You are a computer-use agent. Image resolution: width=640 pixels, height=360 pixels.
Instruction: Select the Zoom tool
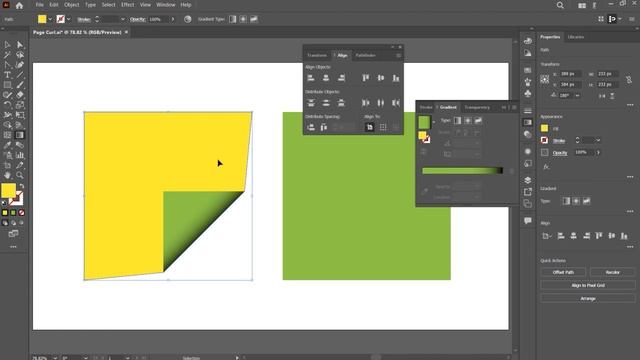point(20,175)
